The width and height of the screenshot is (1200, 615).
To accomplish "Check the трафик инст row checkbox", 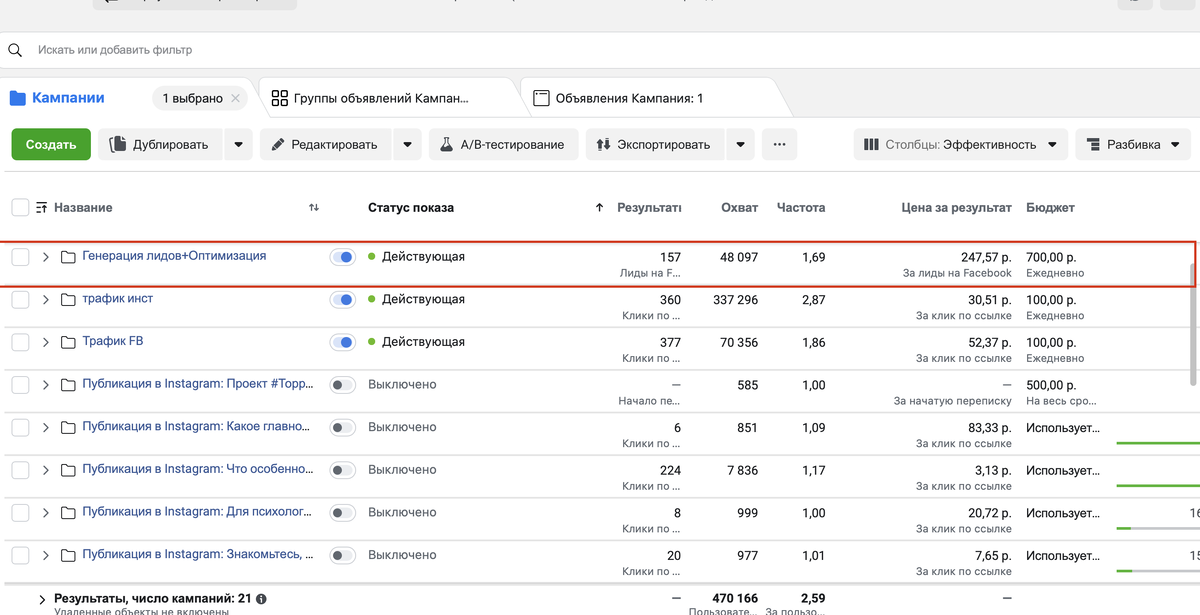I will (20, 300).
